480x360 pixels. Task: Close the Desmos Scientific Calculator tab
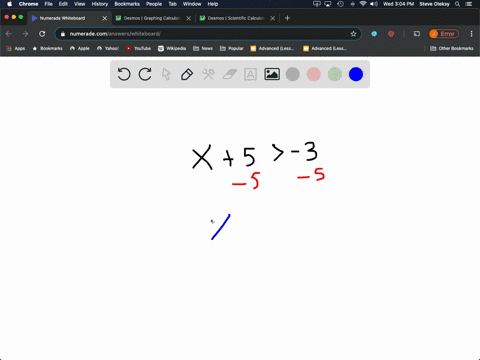(x=273, y=18)
